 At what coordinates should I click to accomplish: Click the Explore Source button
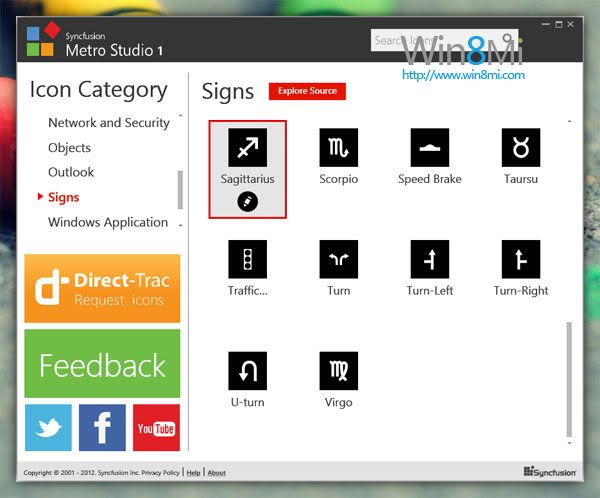coord(307,91)
